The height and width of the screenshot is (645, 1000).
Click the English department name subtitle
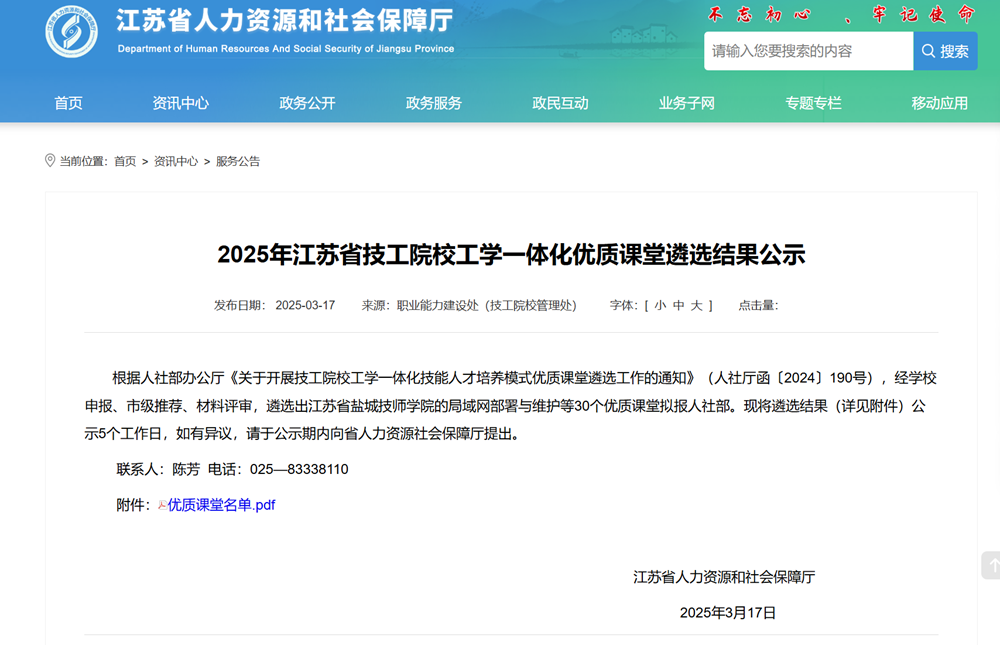coord(286,48)
